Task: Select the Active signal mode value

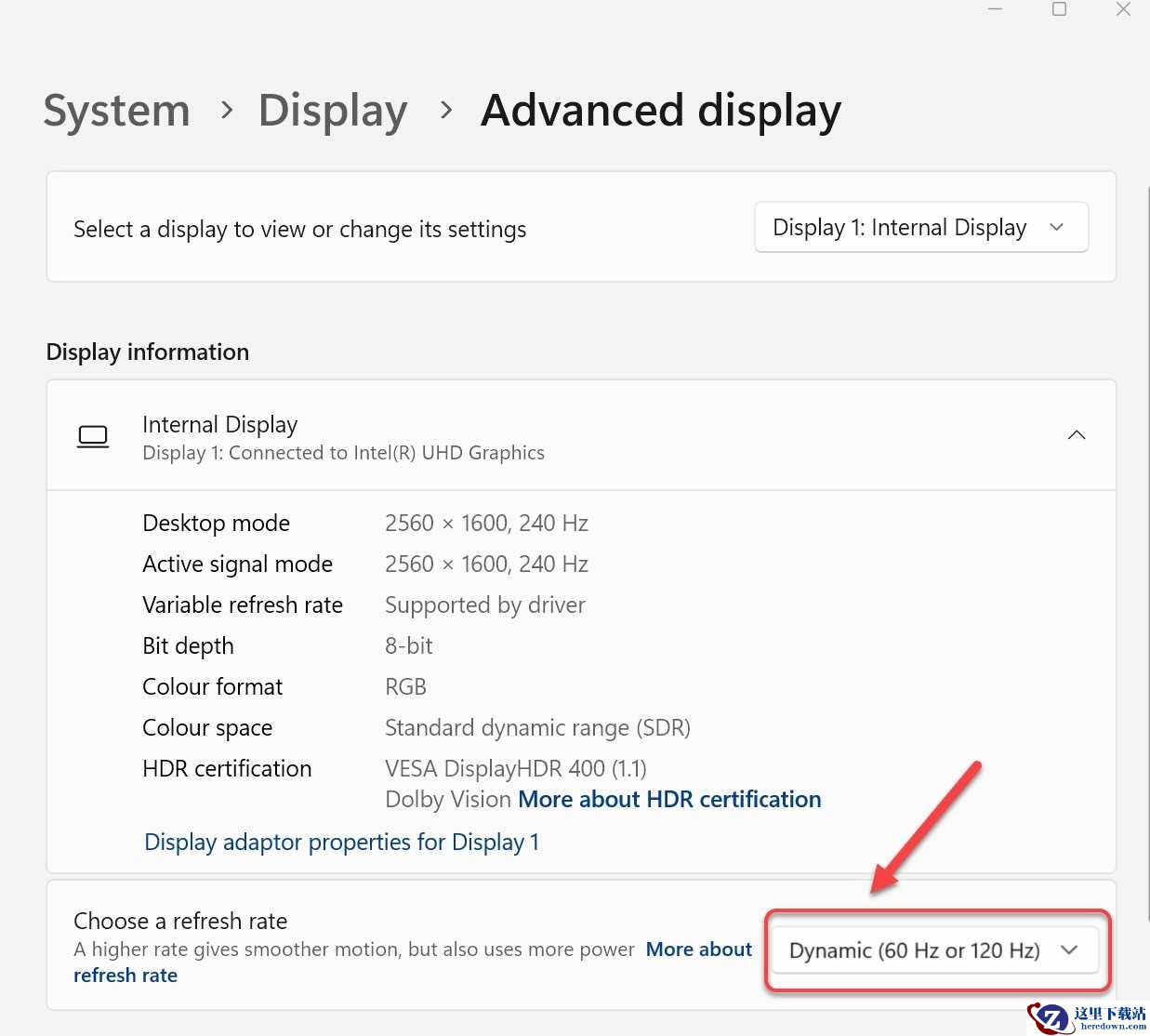Action: coord(486,564)
